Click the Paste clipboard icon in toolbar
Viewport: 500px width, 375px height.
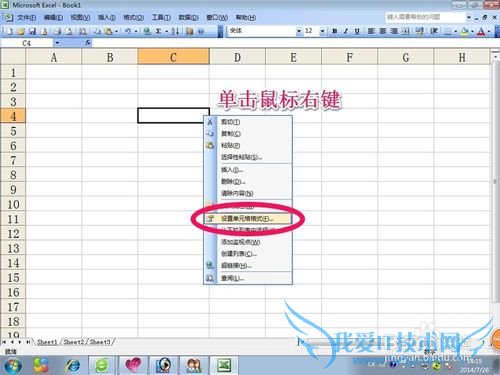[x=108, y=31]
